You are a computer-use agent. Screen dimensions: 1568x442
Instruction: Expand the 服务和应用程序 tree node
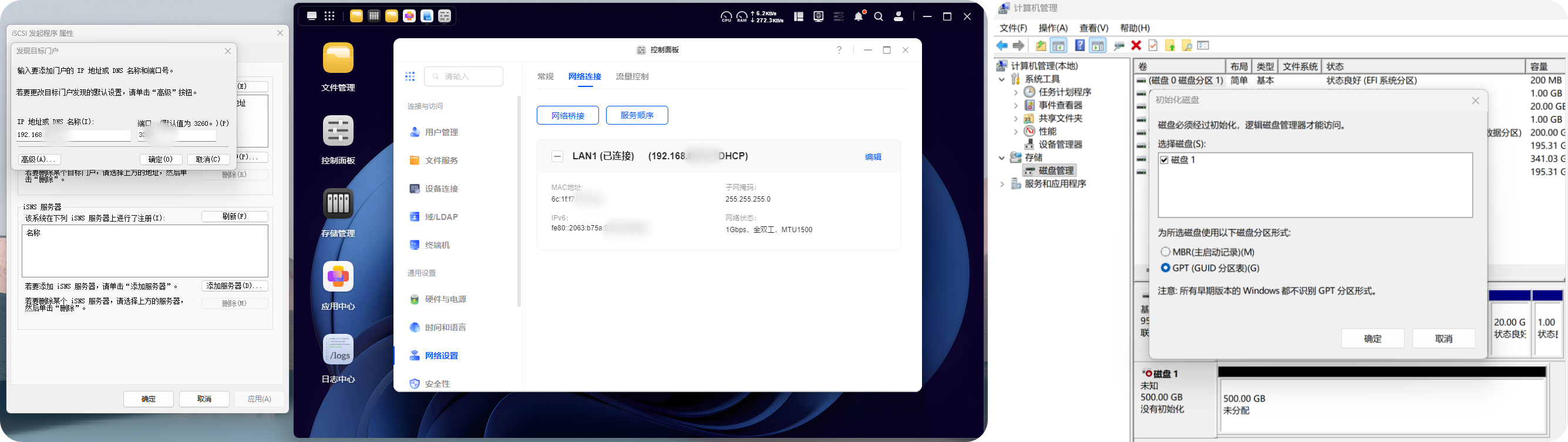(1001, 184)
